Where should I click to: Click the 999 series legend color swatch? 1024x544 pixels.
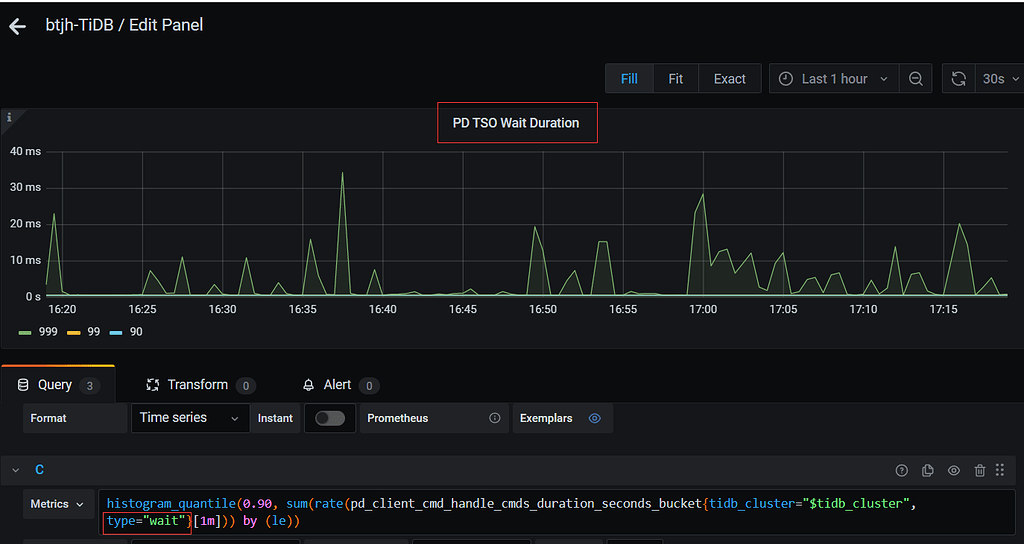point(25,332)
